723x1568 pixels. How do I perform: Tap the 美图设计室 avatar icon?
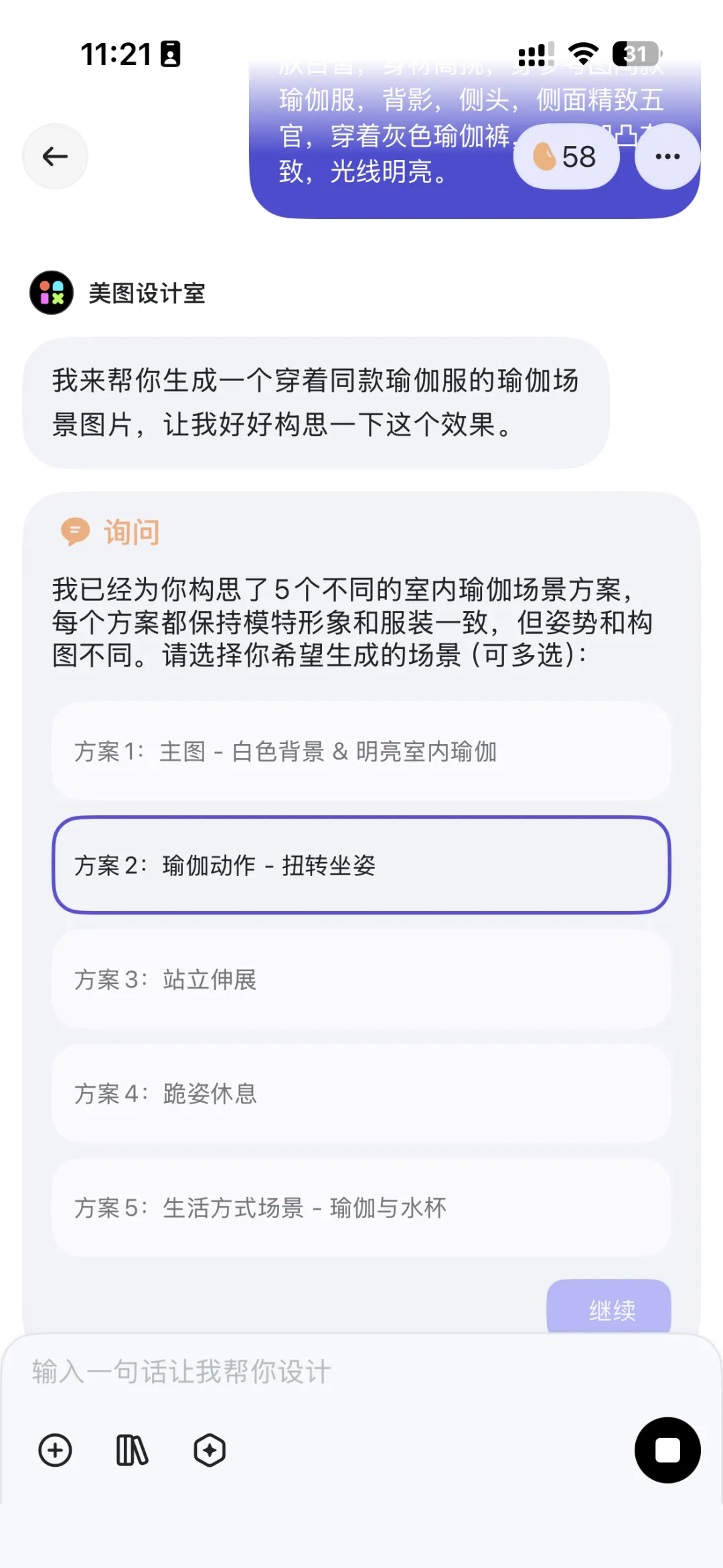(52, 293)
